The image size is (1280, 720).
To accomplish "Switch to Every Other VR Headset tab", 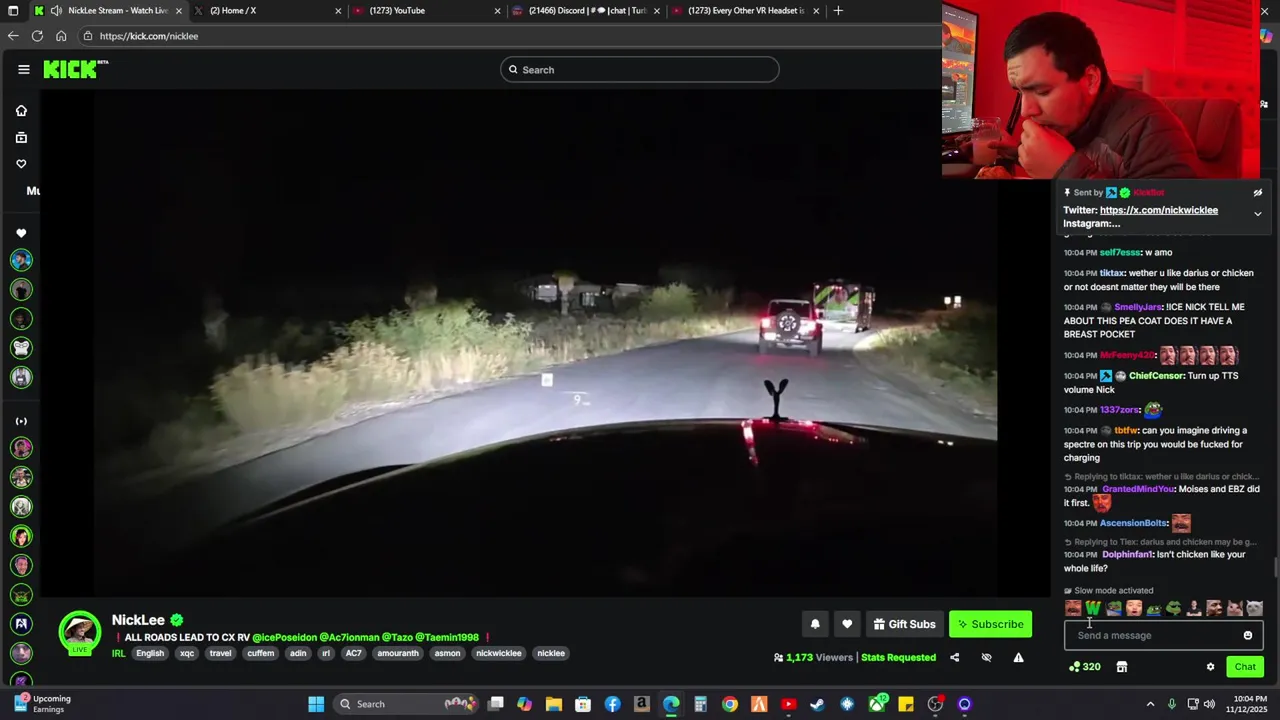I will (745, 11).
